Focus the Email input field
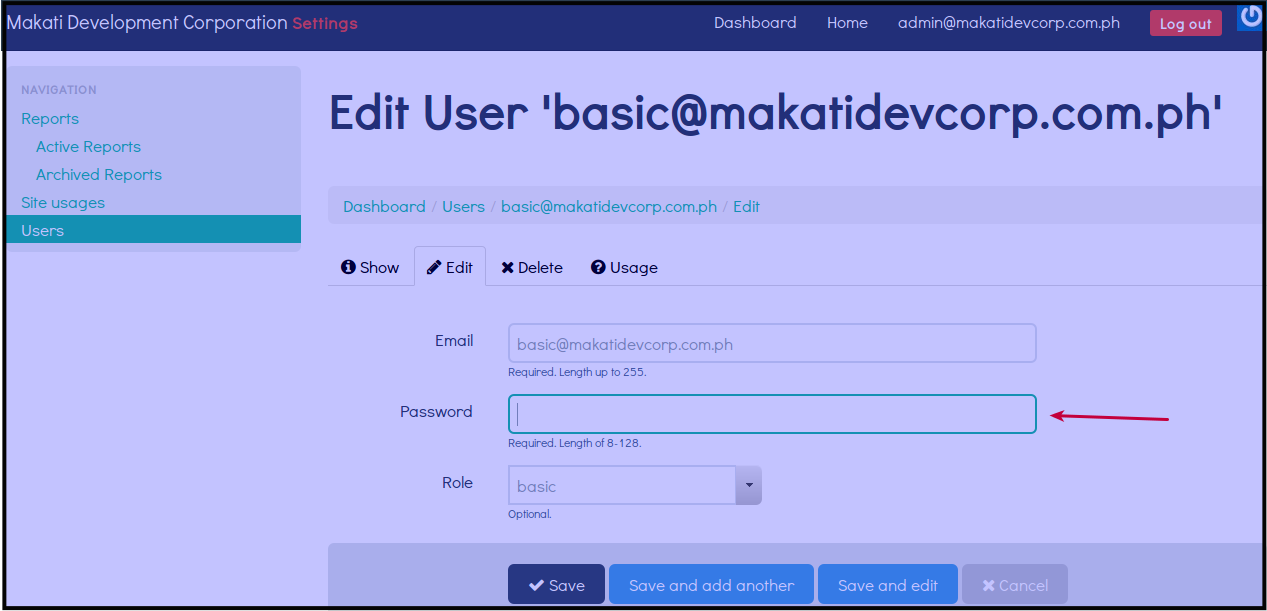 772,343
